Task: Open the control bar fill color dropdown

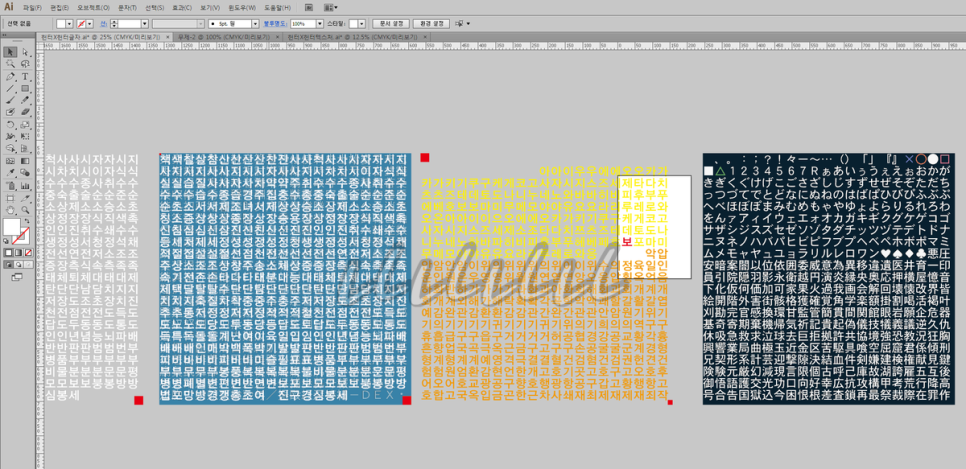Action: (69, 23)
